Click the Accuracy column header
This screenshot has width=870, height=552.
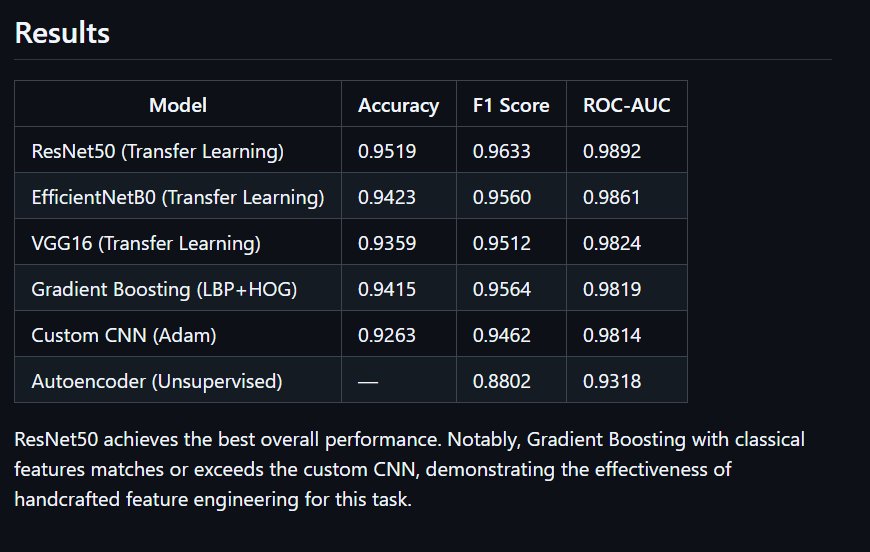point(398,105)
